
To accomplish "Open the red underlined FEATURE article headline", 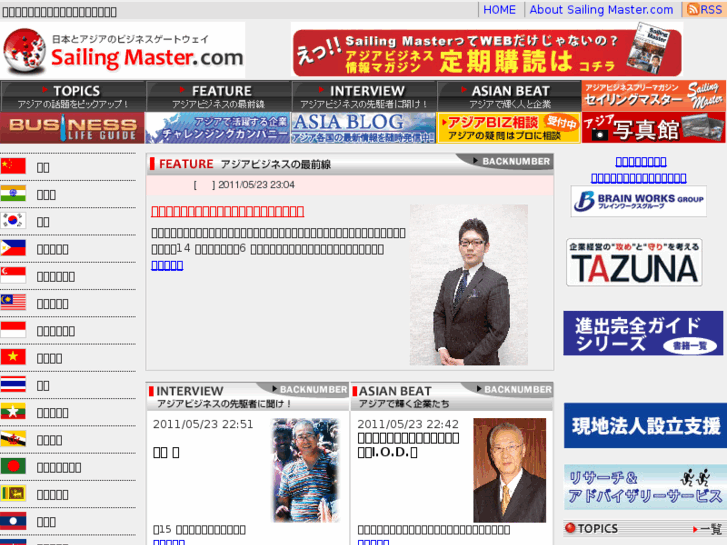I will pos(228,212).
